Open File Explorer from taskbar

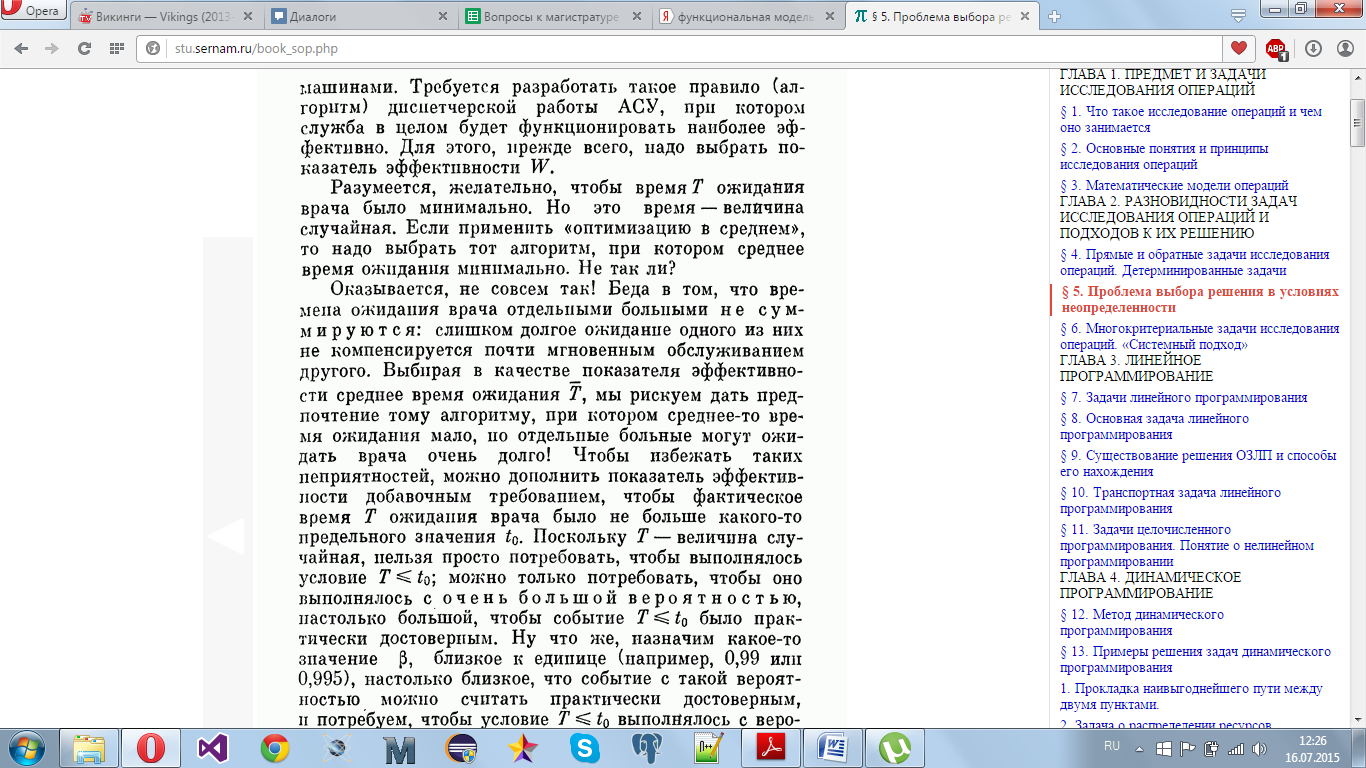click(x=88, y=747)
